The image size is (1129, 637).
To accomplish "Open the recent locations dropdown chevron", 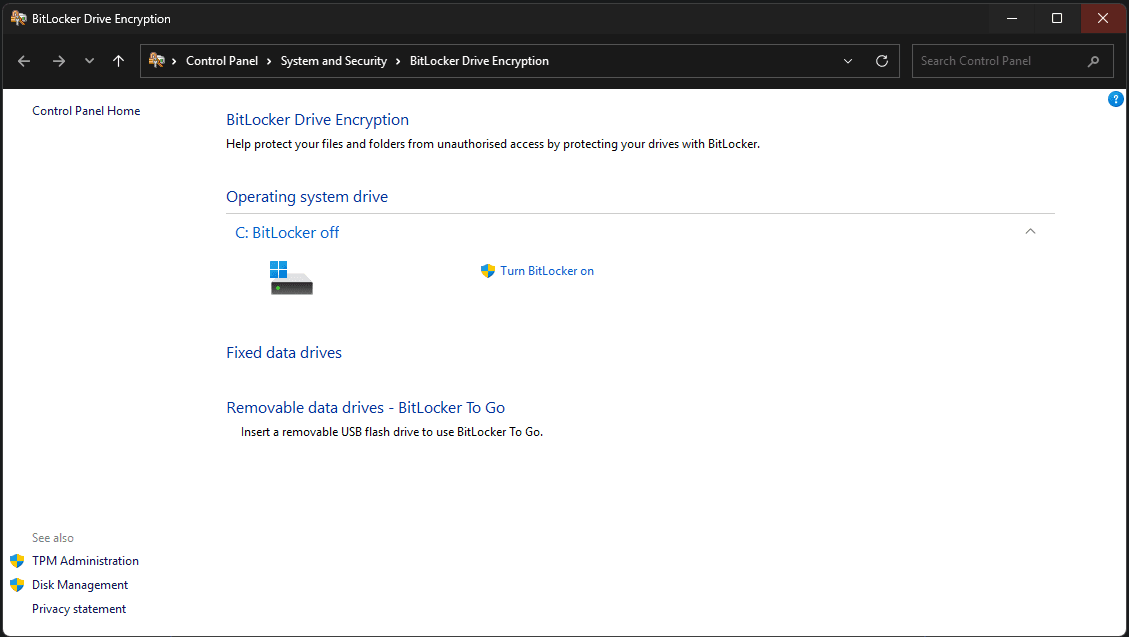I will pyautogui.click(x=89, y=61).
